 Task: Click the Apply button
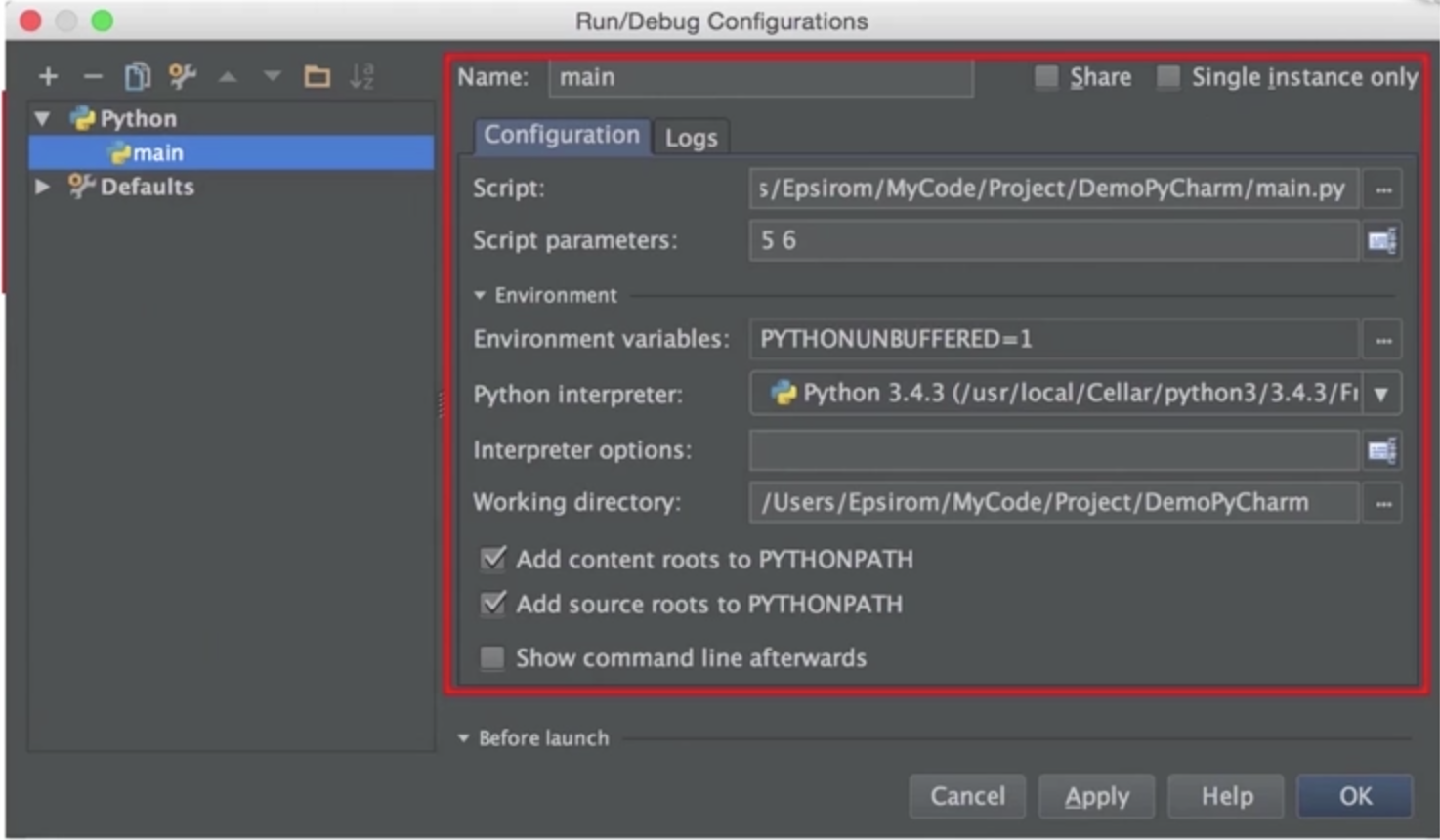click(1096, 796)
